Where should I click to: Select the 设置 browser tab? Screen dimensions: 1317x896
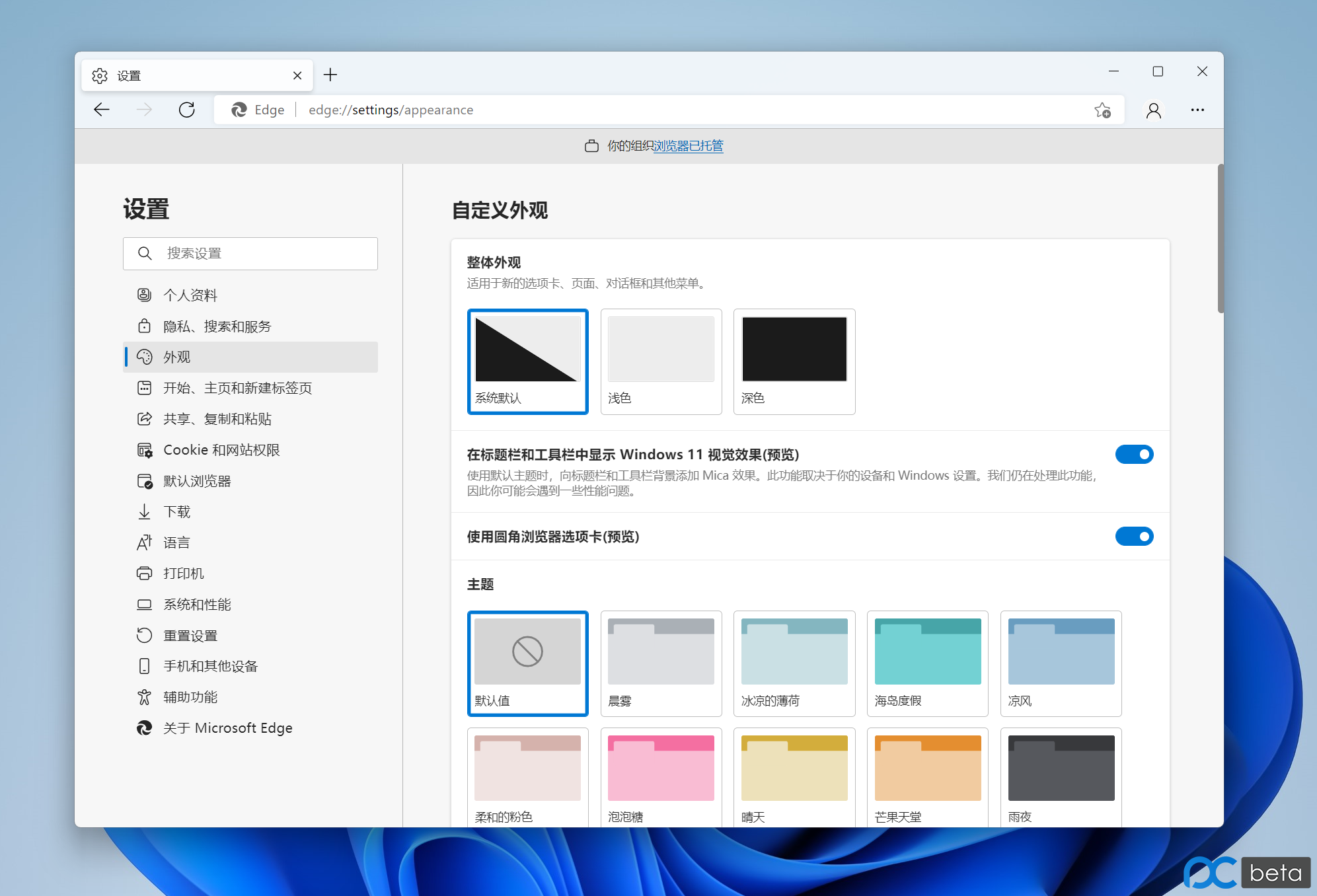(197, 75)
